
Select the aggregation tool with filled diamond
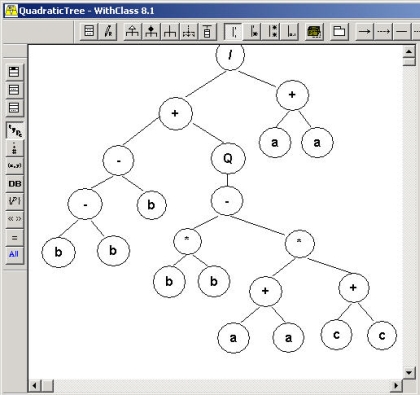(x=151, y=32)
